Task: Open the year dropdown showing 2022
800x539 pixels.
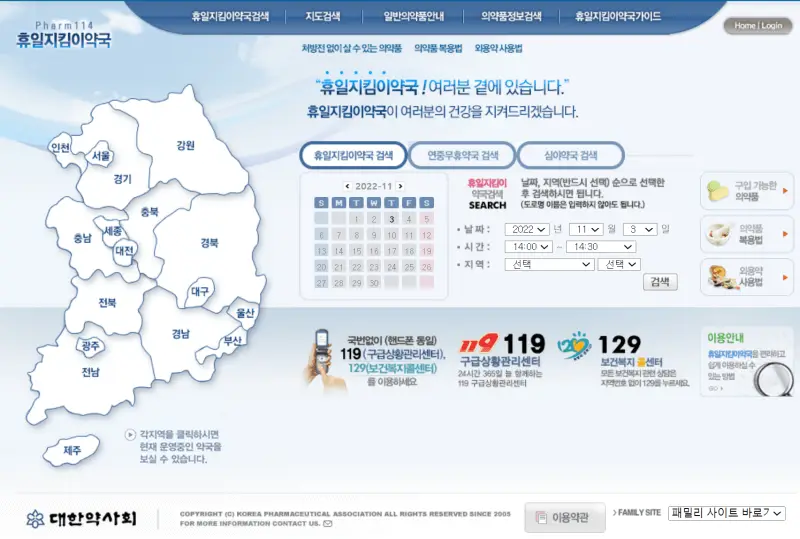Action: click(527, 230)
